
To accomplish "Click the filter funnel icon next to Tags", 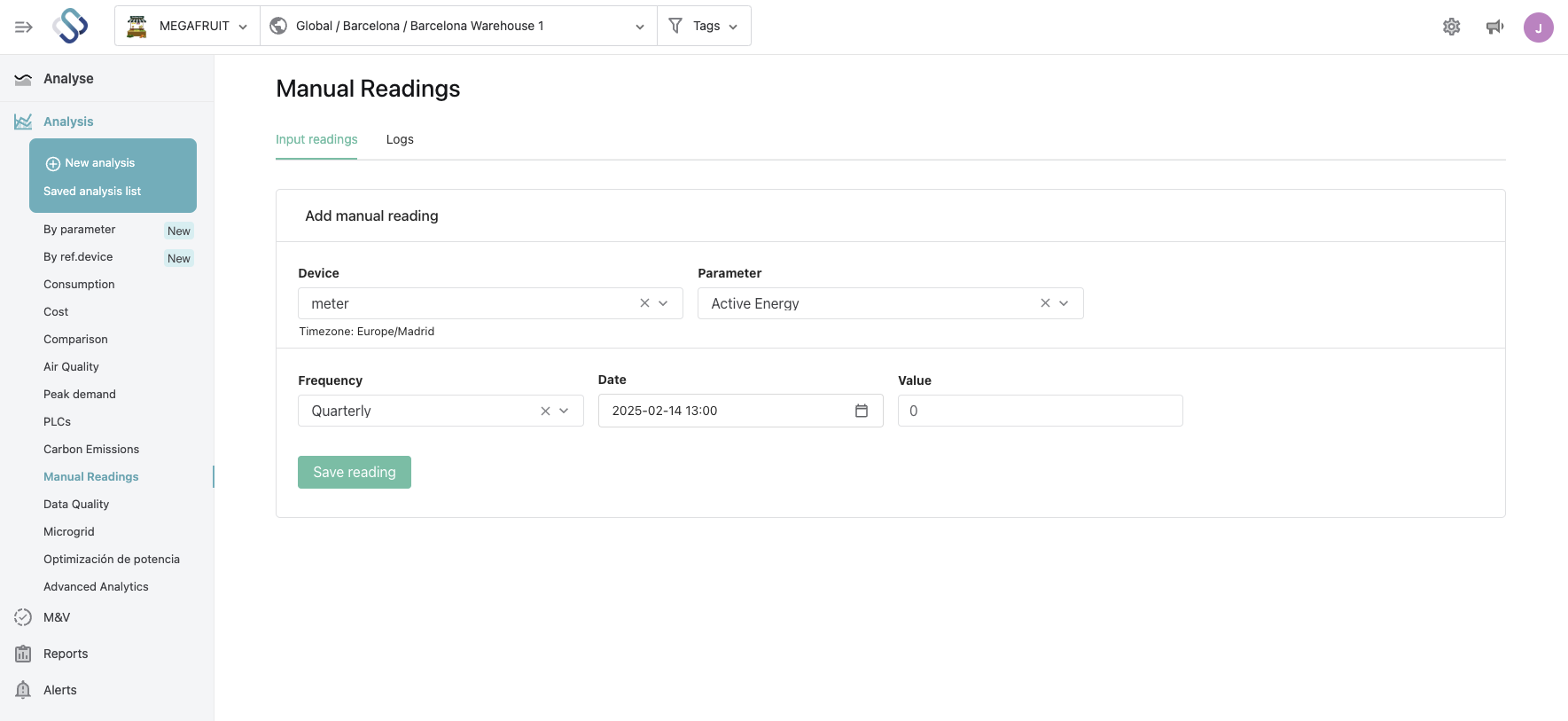I will 675,26.
